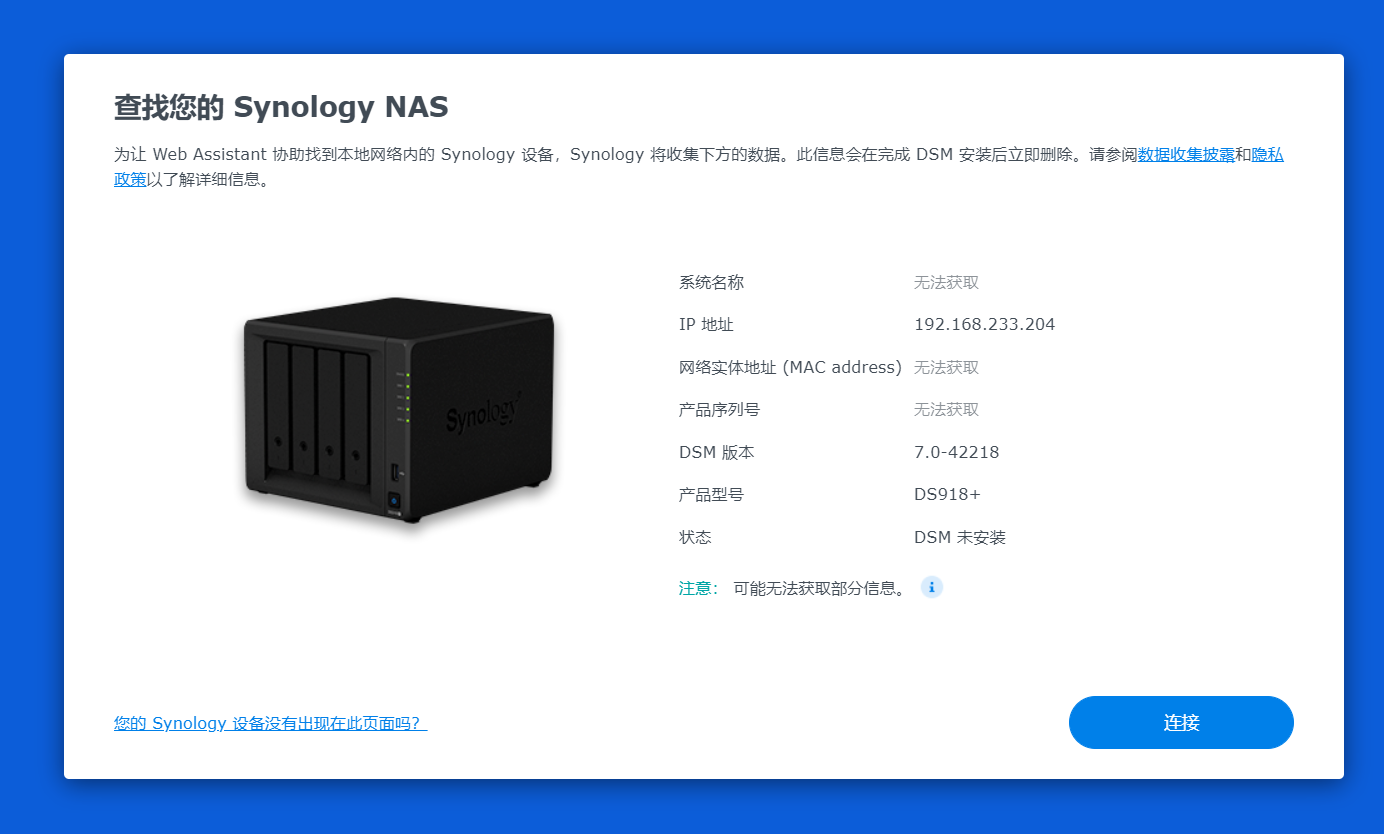
Task: Click the power button on NAS image
Action: point(394,500)
